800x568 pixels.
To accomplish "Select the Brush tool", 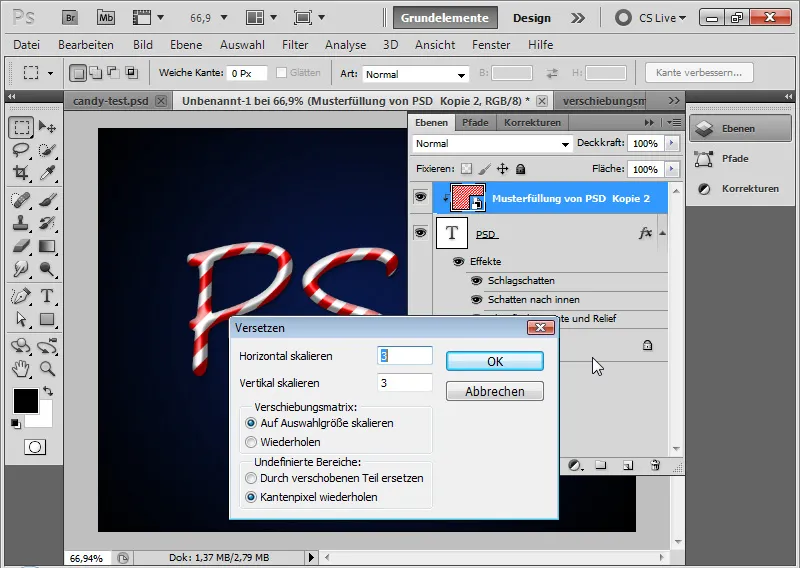I will 47,200.
